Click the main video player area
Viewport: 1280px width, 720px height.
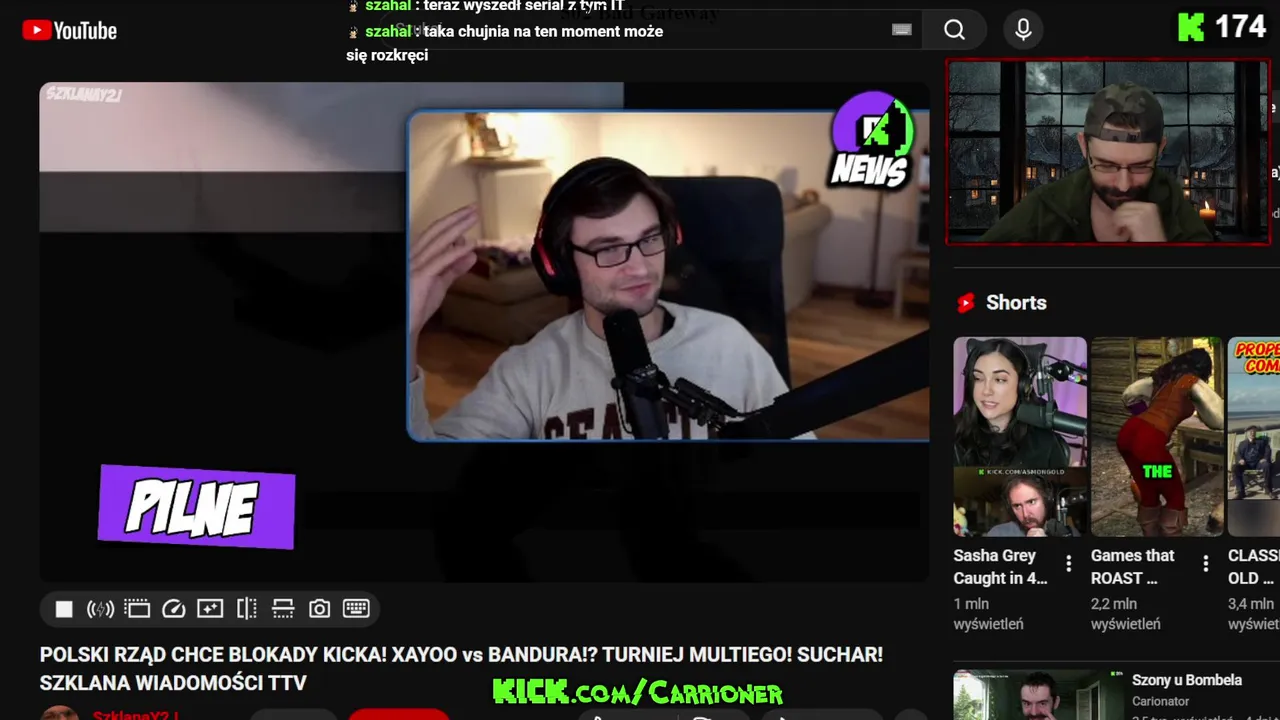[484, 332]
